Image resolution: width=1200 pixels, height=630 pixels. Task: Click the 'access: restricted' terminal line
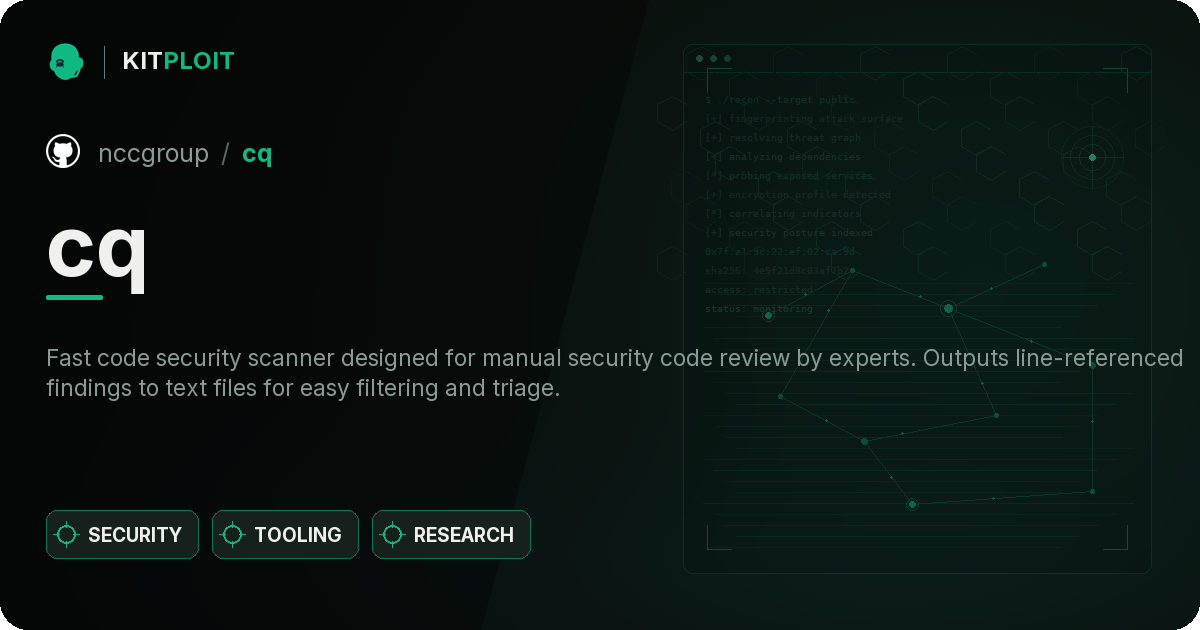pos(759,290)
